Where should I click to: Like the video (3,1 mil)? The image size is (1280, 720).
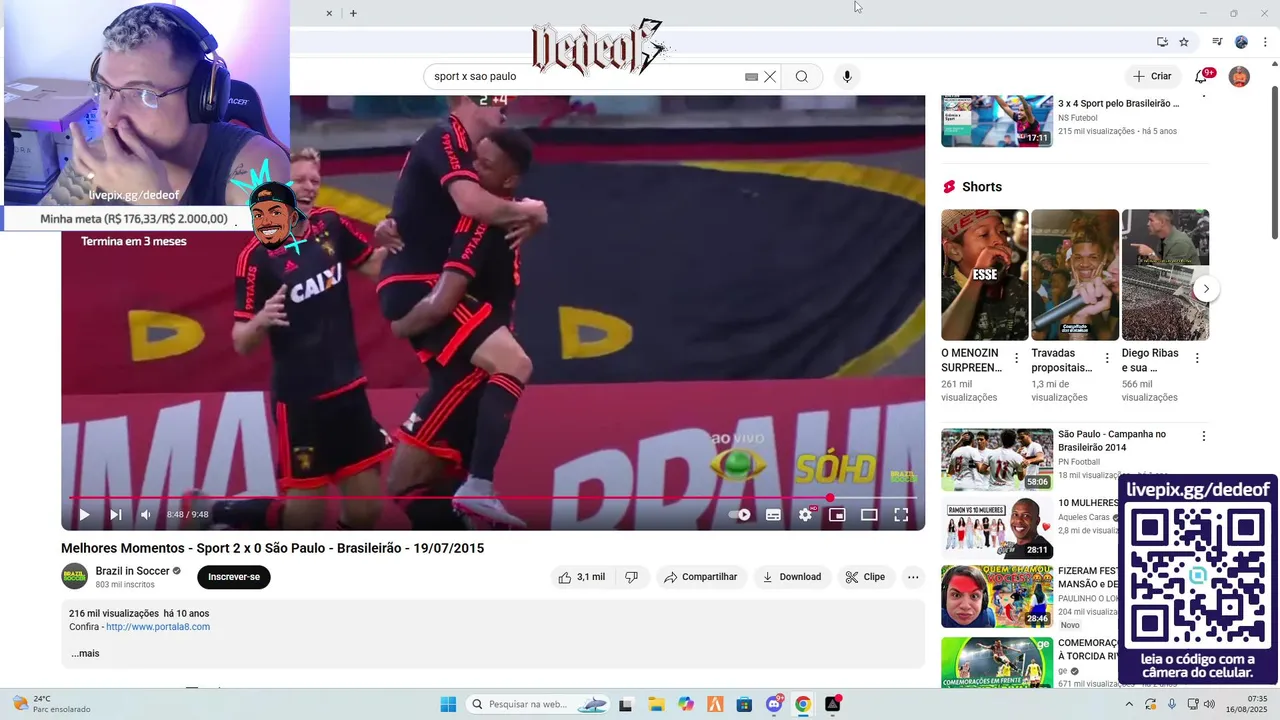(x=581, y=577)
